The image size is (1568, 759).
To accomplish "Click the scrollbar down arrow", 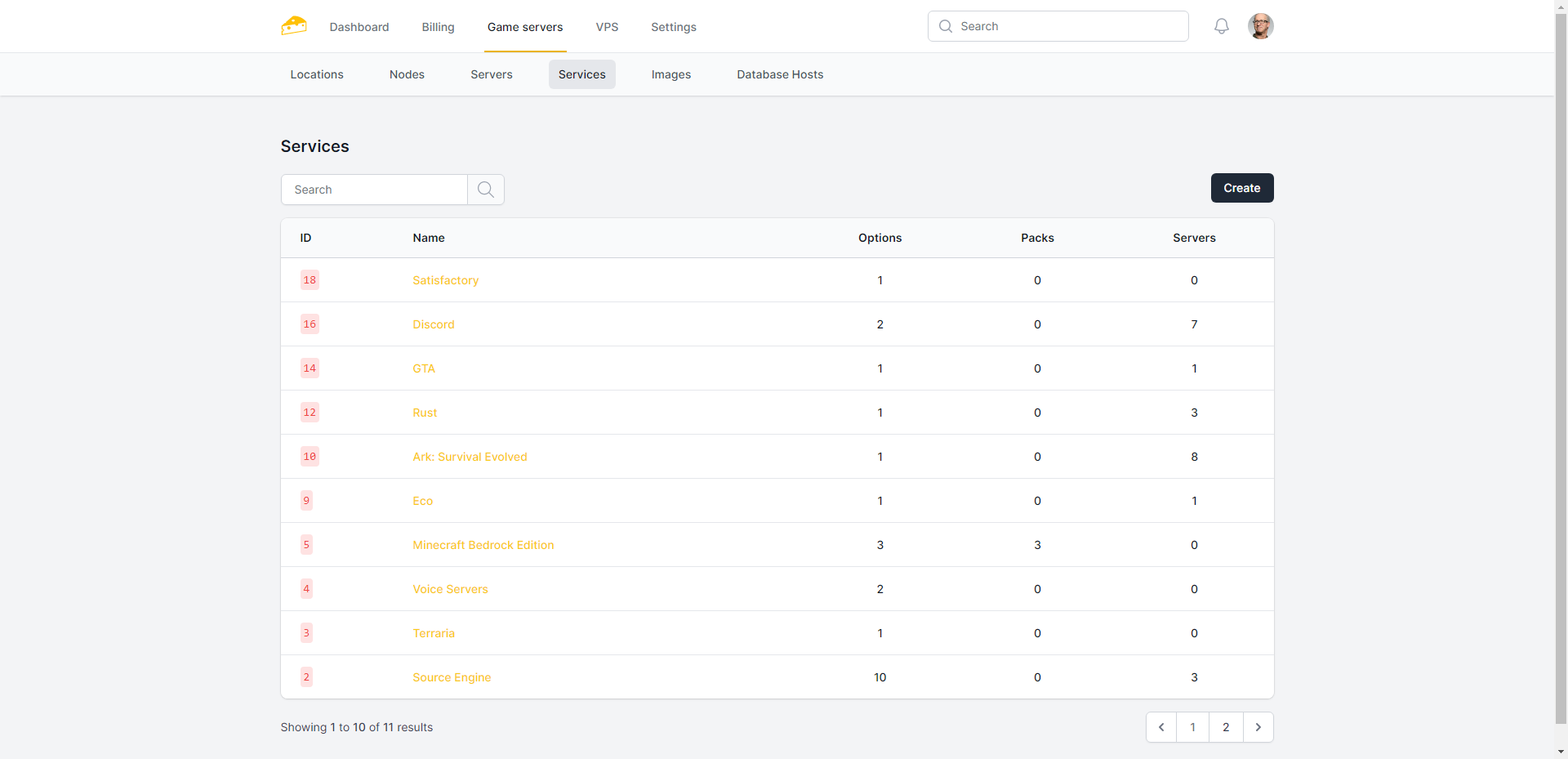I will coord(1561,752).
